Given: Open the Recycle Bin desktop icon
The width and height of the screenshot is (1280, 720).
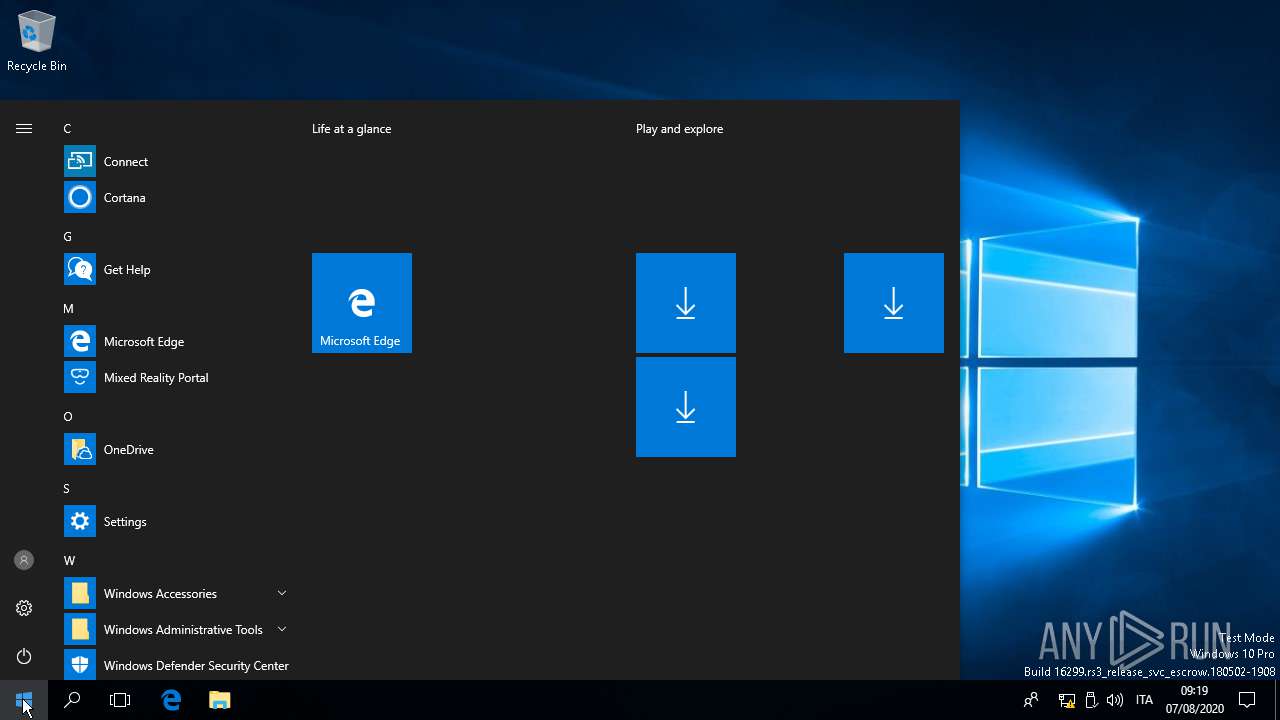Looking at the screenshot, I should (x=37, y=41).
